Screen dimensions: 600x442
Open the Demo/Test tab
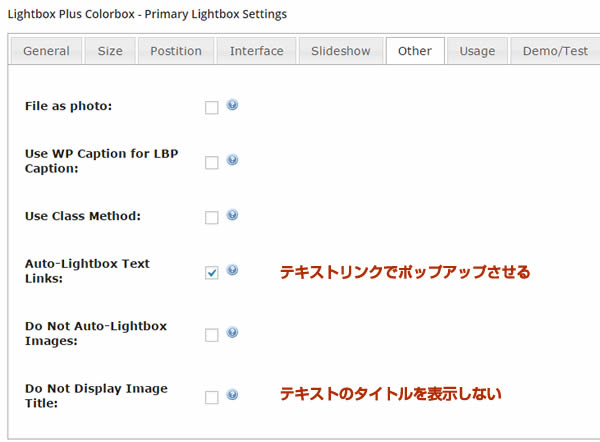554,51
